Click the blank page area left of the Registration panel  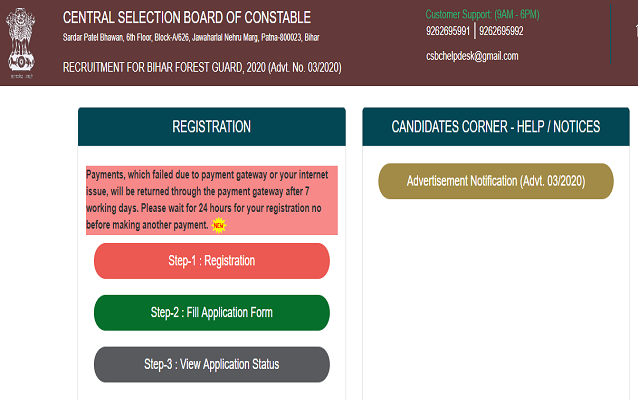tap(38, 250)
